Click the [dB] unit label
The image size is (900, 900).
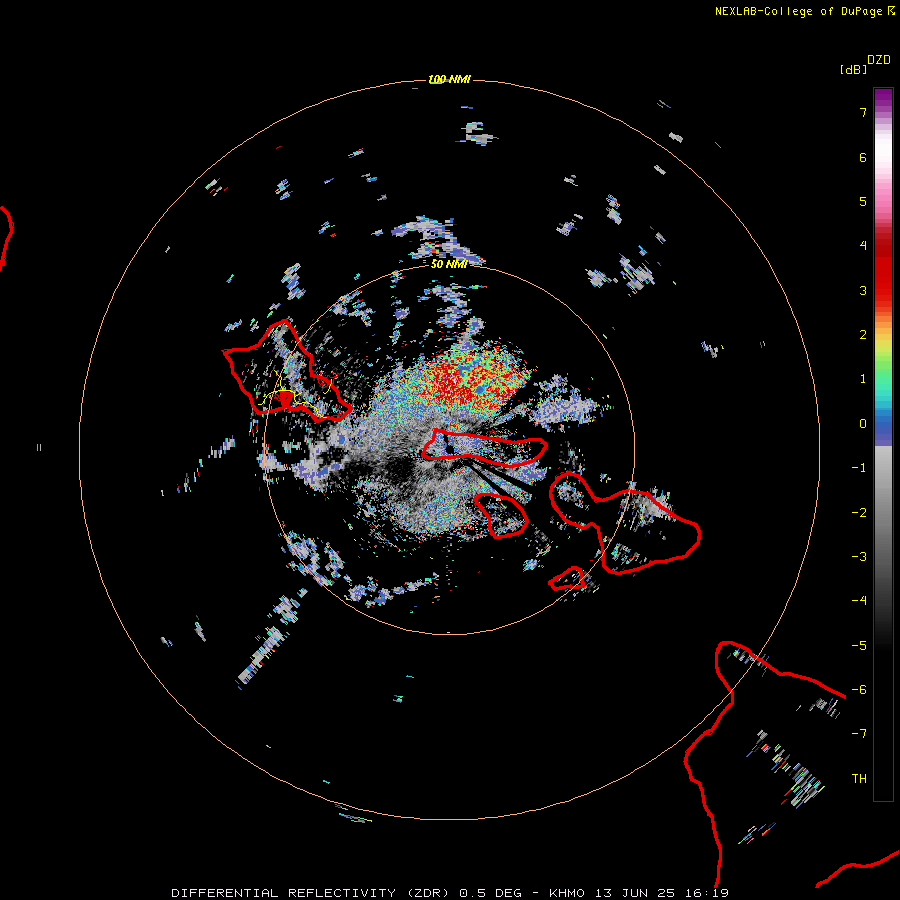[x=853, y=69]
